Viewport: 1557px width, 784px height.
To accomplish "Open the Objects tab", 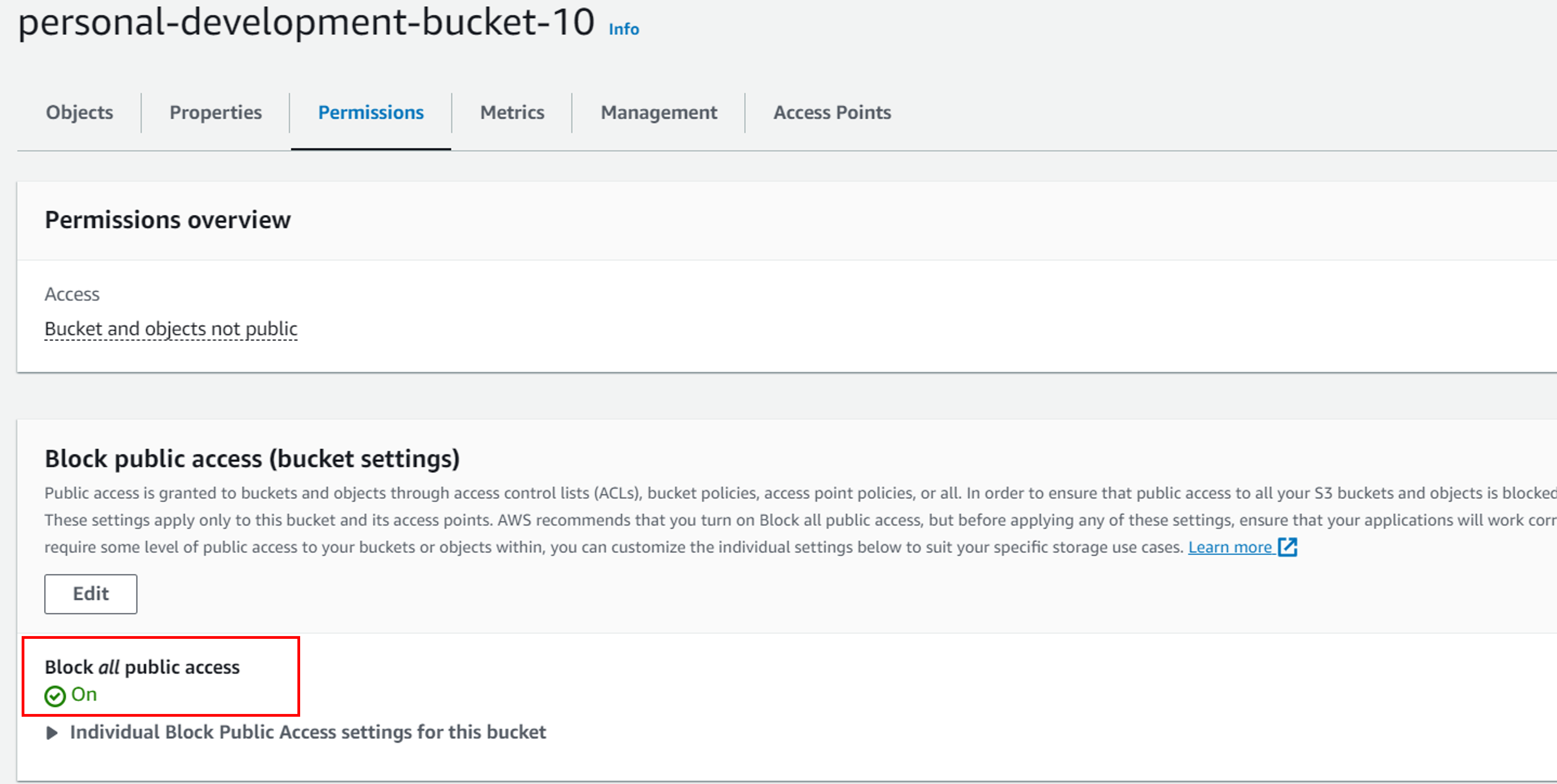I will (x=79, y=113).
